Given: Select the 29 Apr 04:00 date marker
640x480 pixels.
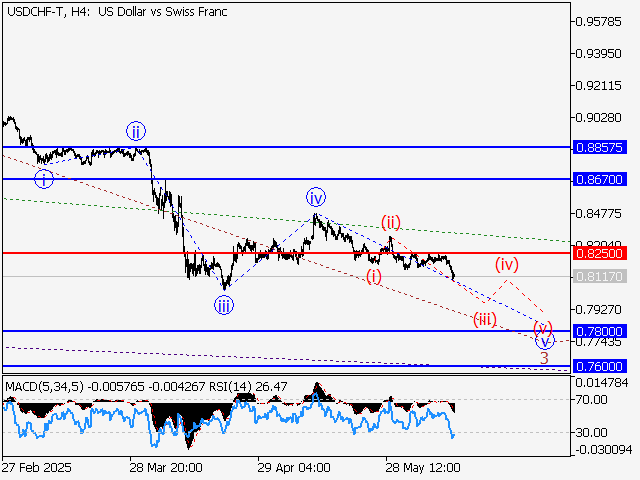Looking at the screenshot, I should 293,467.
